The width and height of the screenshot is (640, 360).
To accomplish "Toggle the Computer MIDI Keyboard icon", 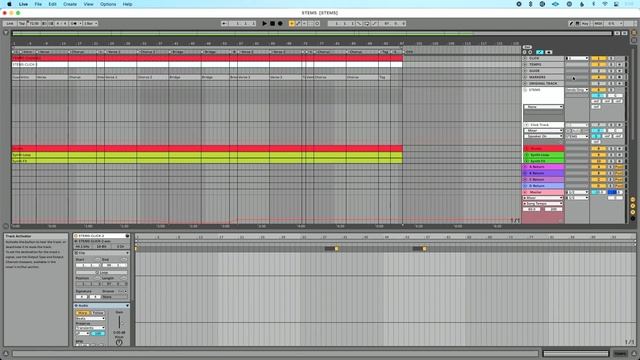I will click(x=577, y=24).
